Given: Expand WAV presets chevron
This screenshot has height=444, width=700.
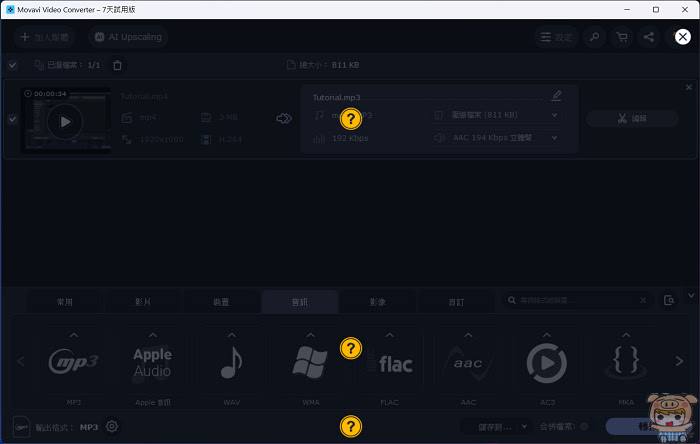Looking at the screenshot, I should tap(232, 335).
